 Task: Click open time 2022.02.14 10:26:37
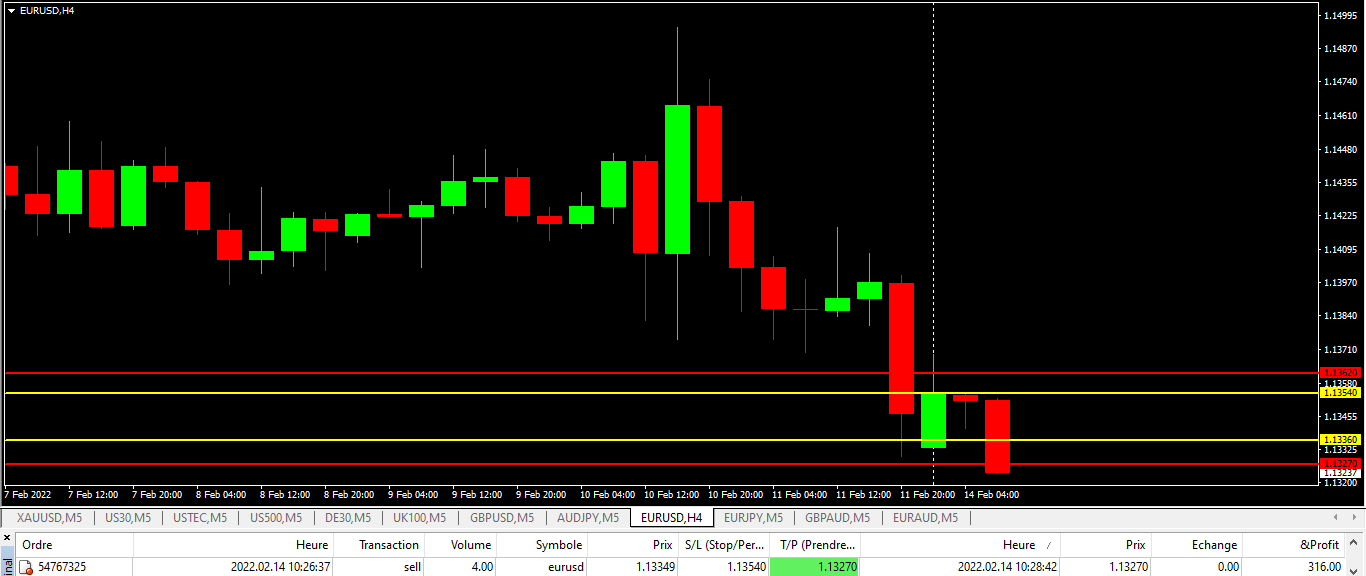[x=279, y=567]
